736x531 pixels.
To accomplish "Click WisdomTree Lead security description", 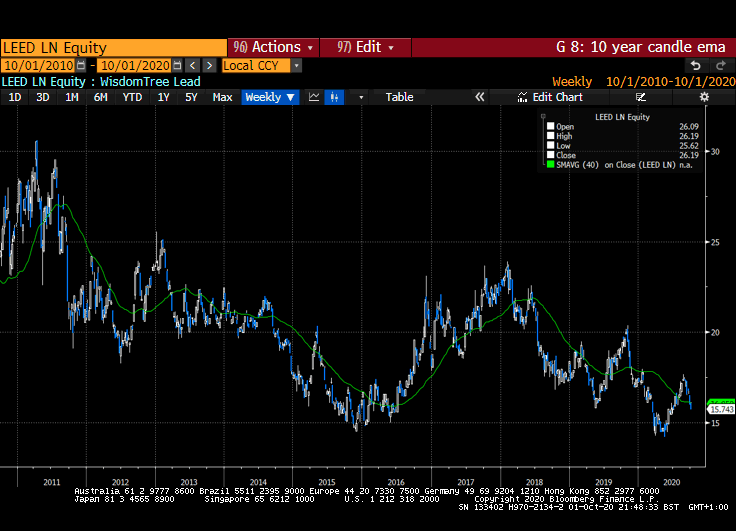I will pyautogui.click(x=150, y=82).
